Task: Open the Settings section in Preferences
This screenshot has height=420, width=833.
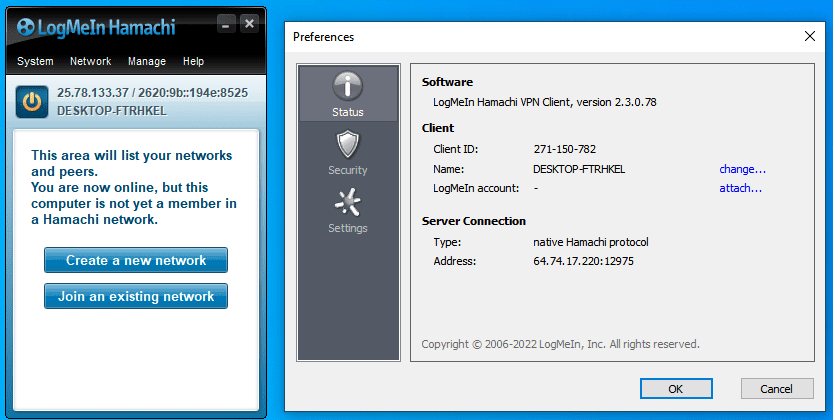Action: click(x=348, y=210)
